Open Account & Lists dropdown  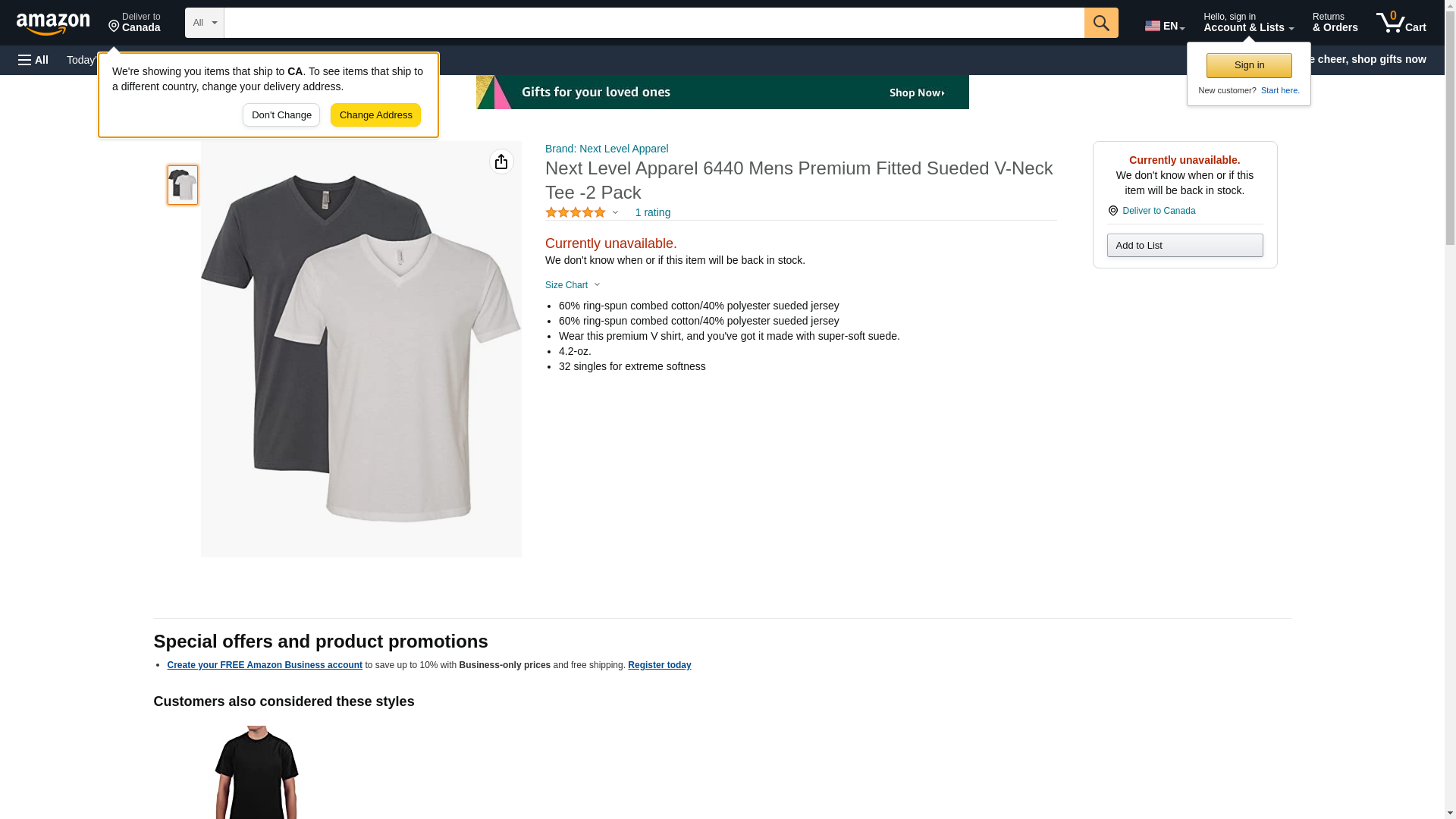click(1248, 23)
